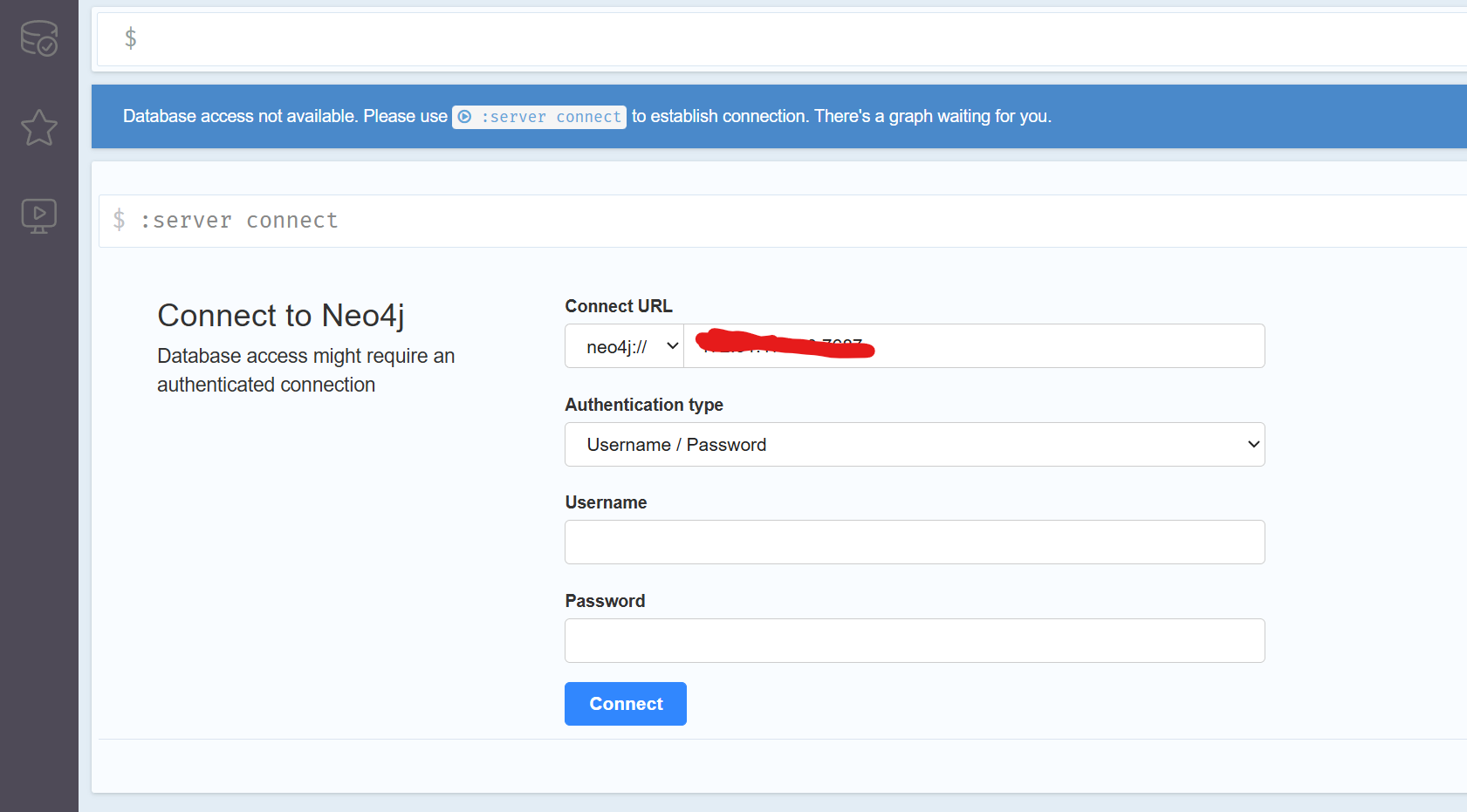Click the ':server connect' frame command text
Viewport: 1467px width, 812px height.
(239, 221)
